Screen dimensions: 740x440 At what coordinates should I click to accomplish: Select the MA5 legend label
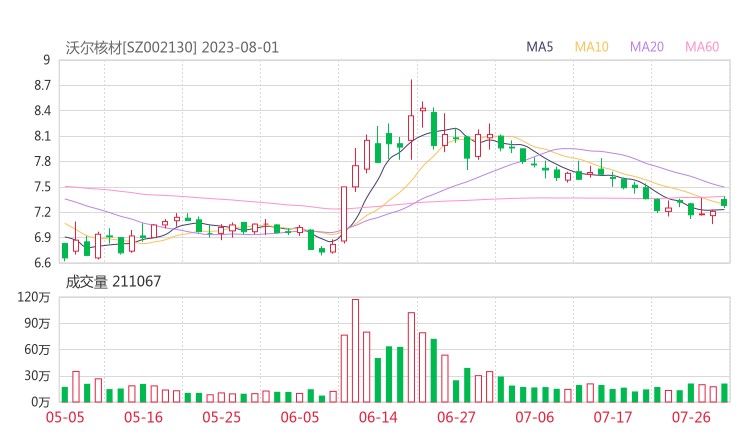(539, 47)
